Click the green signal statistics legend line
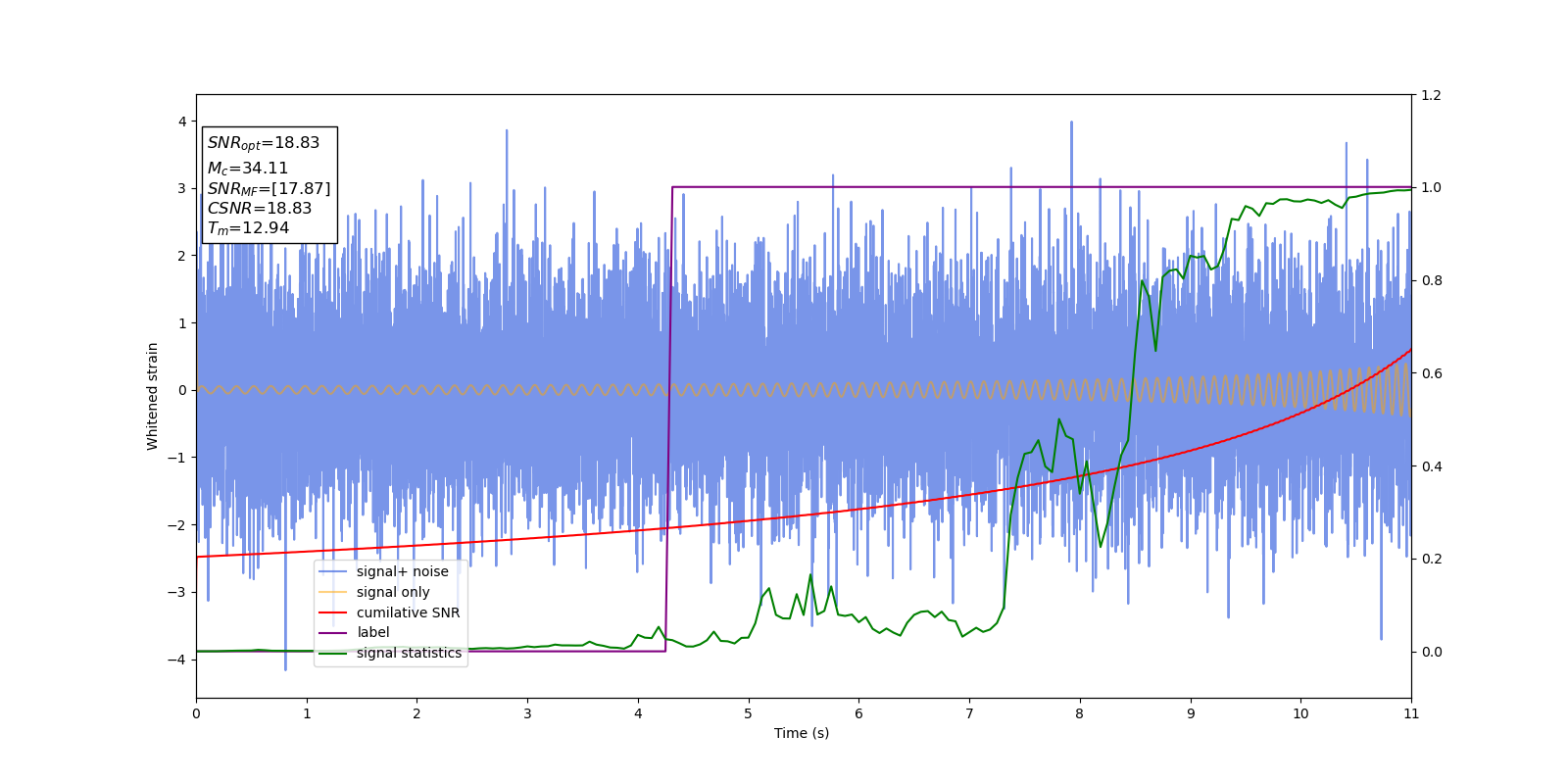Viewport: 1568px width, 784px height. (333, 653)
